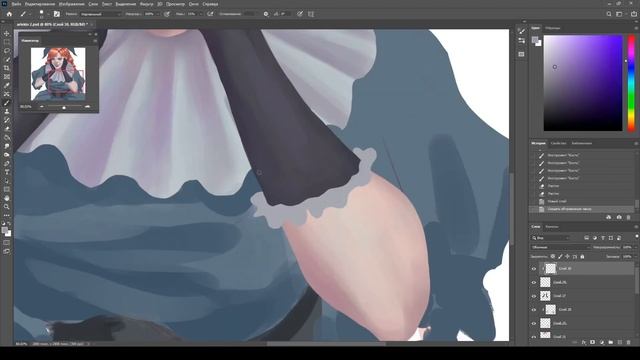Switch to the Свойства tab
This screenshot has height=360, width=640.
click(558, 143)
